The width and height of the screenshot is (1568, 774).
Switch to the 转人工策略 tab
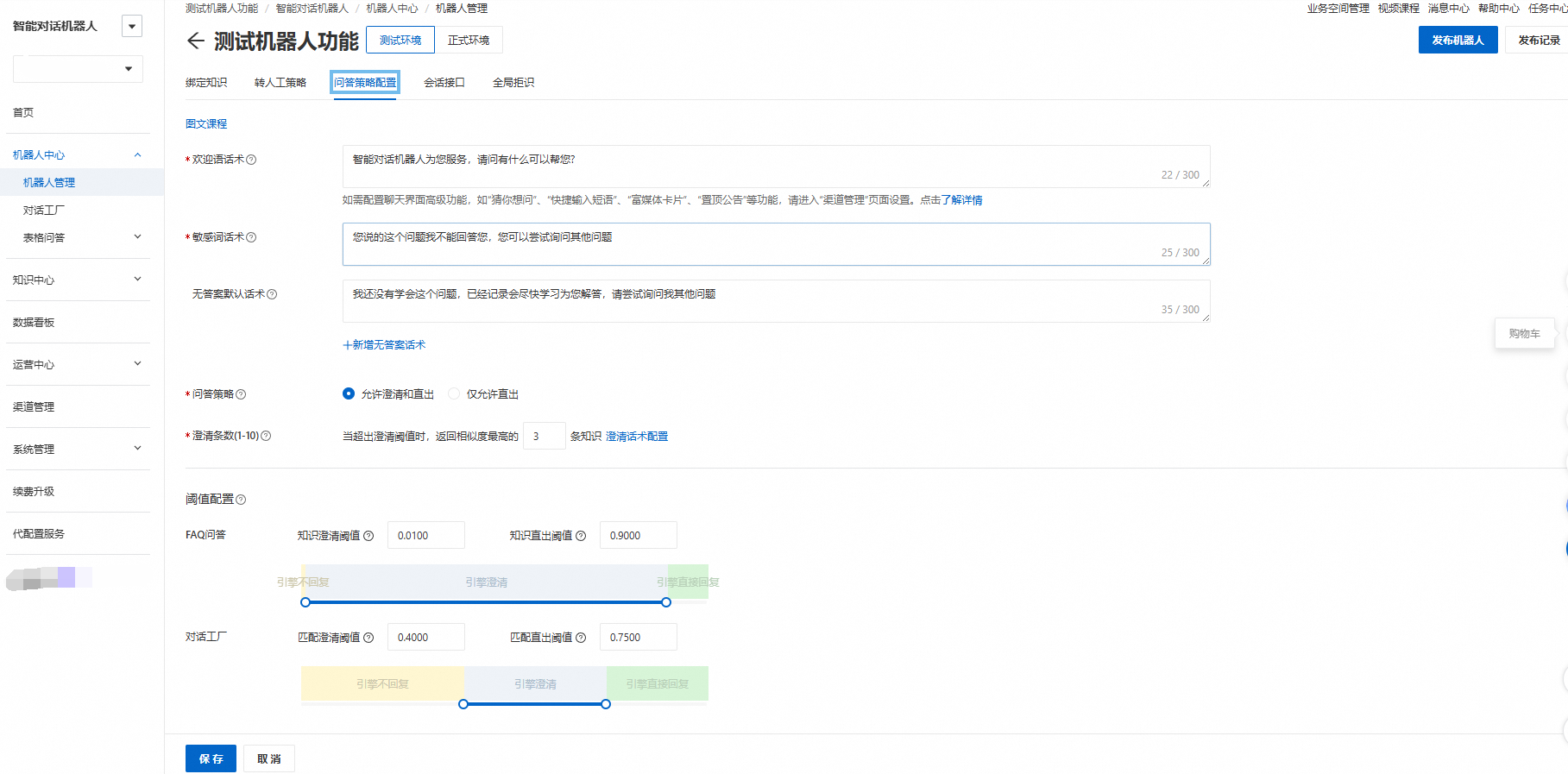coord(280,83)
